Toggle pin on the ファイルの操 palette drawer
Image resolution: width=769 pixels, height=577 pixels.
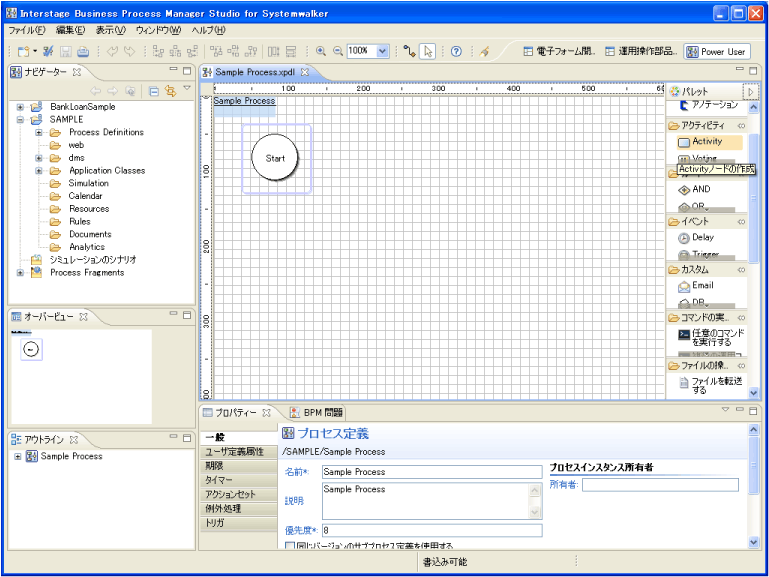(741, 366)
